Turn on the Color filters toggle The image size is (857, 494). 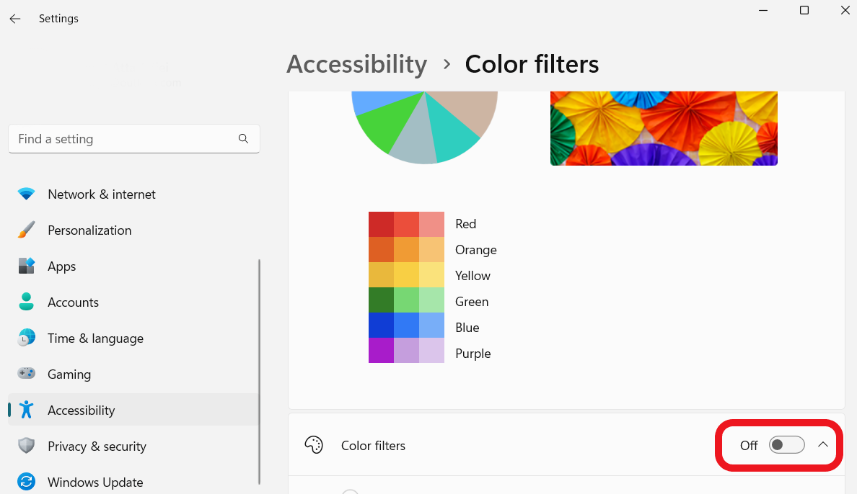[786, 445]
